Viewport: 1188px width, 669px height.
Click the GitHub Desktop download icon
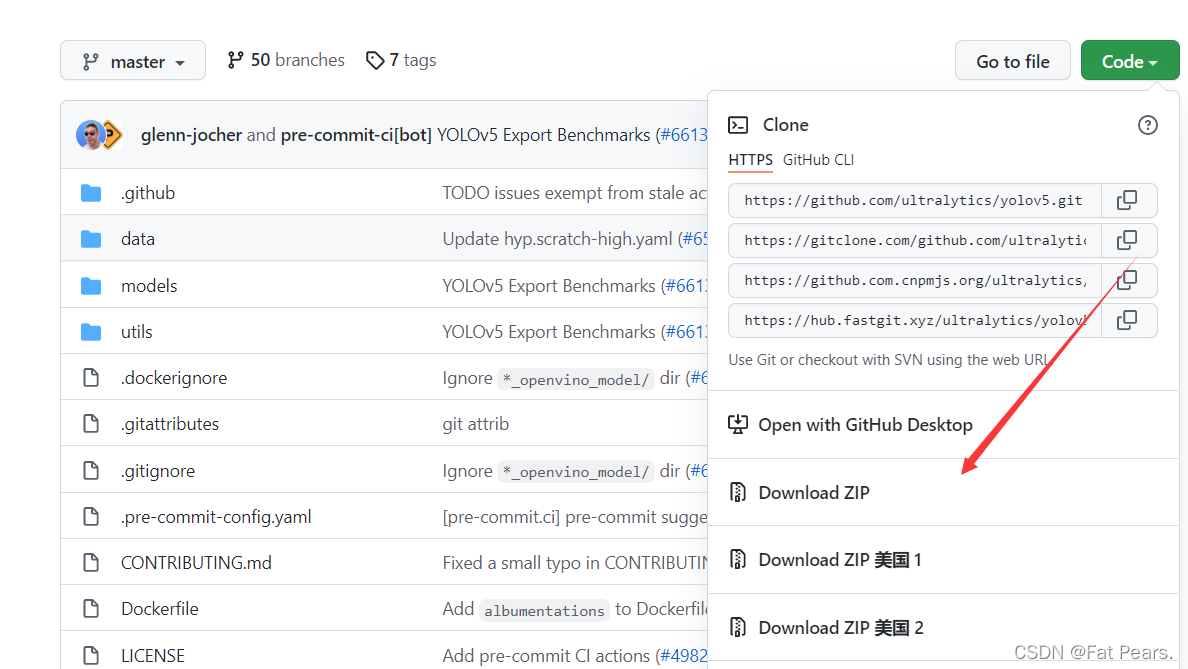point(738,424)
